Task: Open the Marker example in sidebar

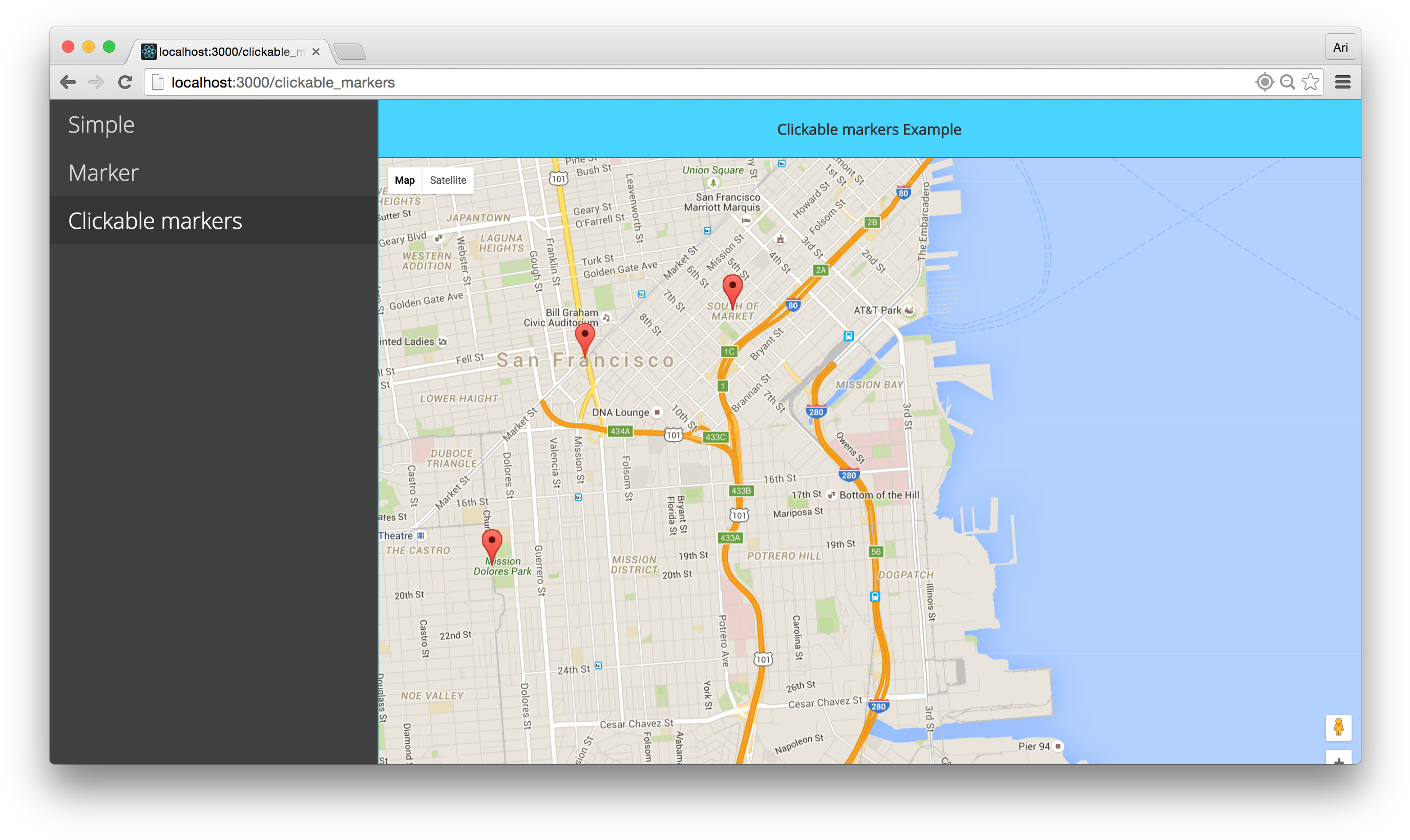Action: pyautogui.click(x=103, y=173)
